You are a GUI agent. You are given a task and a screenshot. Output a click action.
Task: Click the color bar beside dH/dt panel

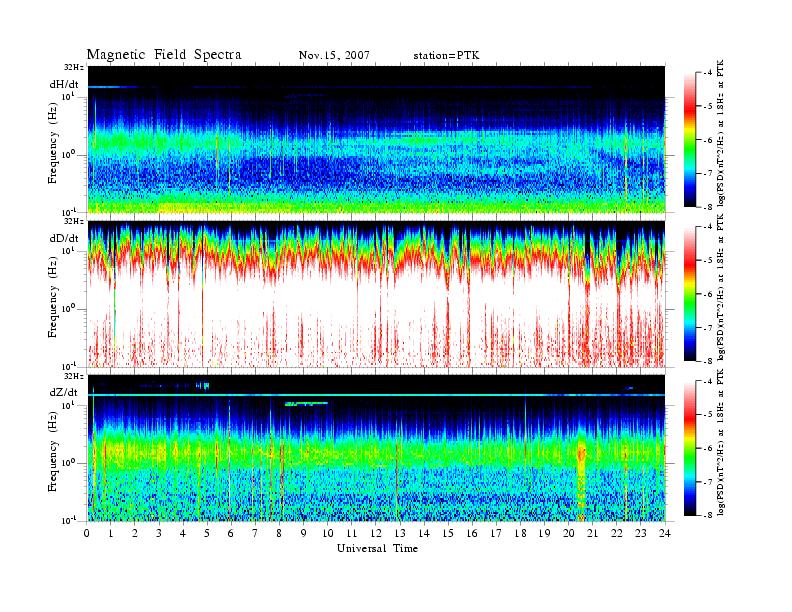point(690,140)
